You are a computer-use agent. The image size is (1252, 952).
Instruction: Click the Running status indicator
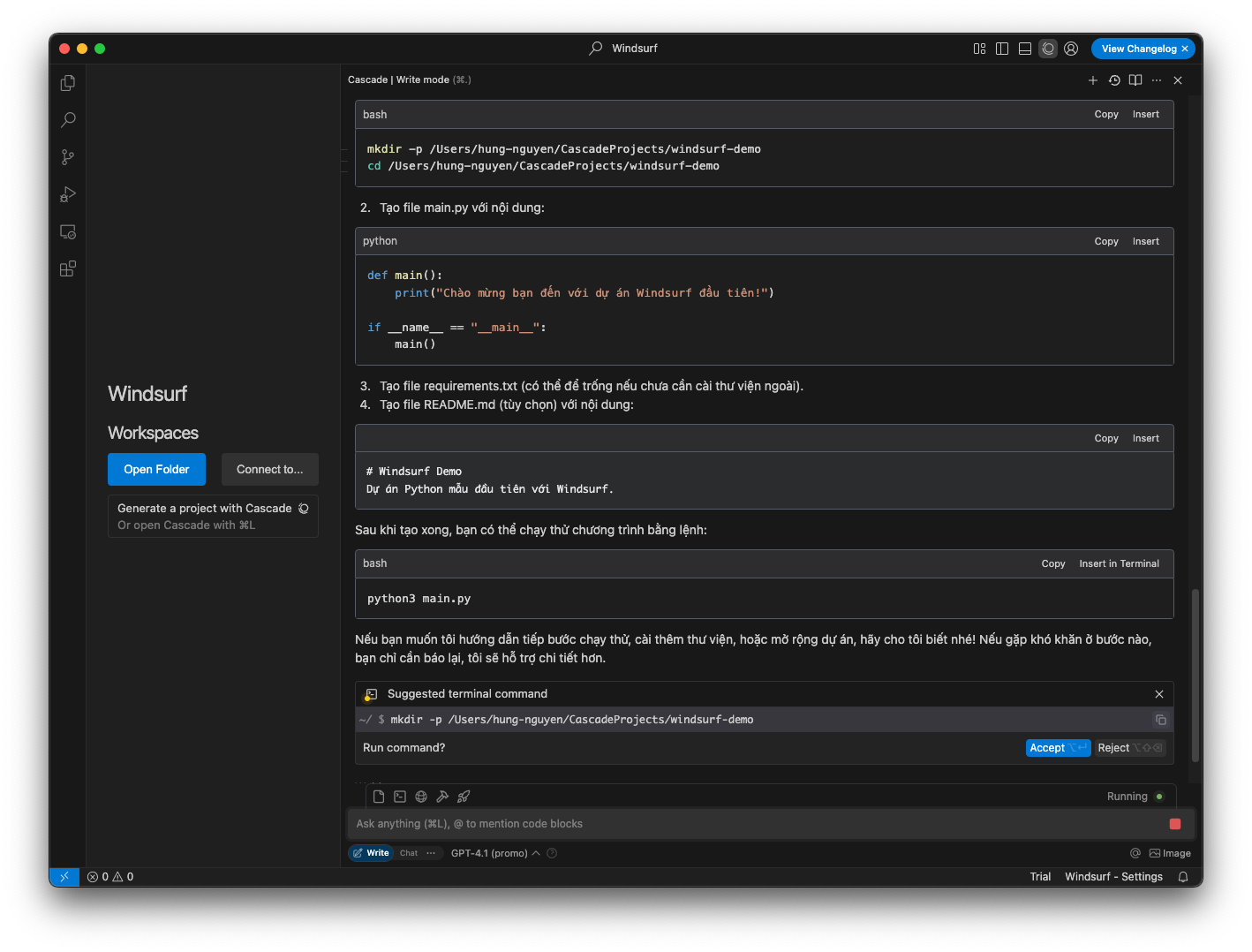pos(1135,797)
